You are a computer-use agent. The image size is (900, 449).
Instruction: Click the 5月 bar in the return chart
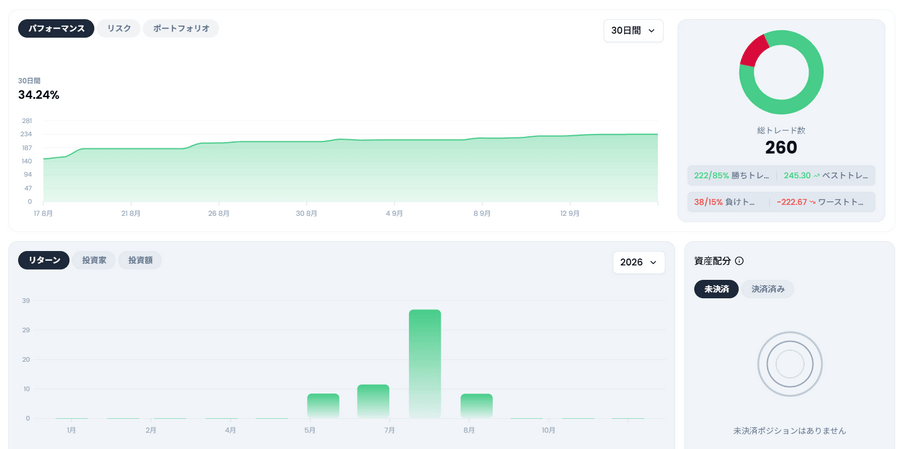click(x=323, y=405)
